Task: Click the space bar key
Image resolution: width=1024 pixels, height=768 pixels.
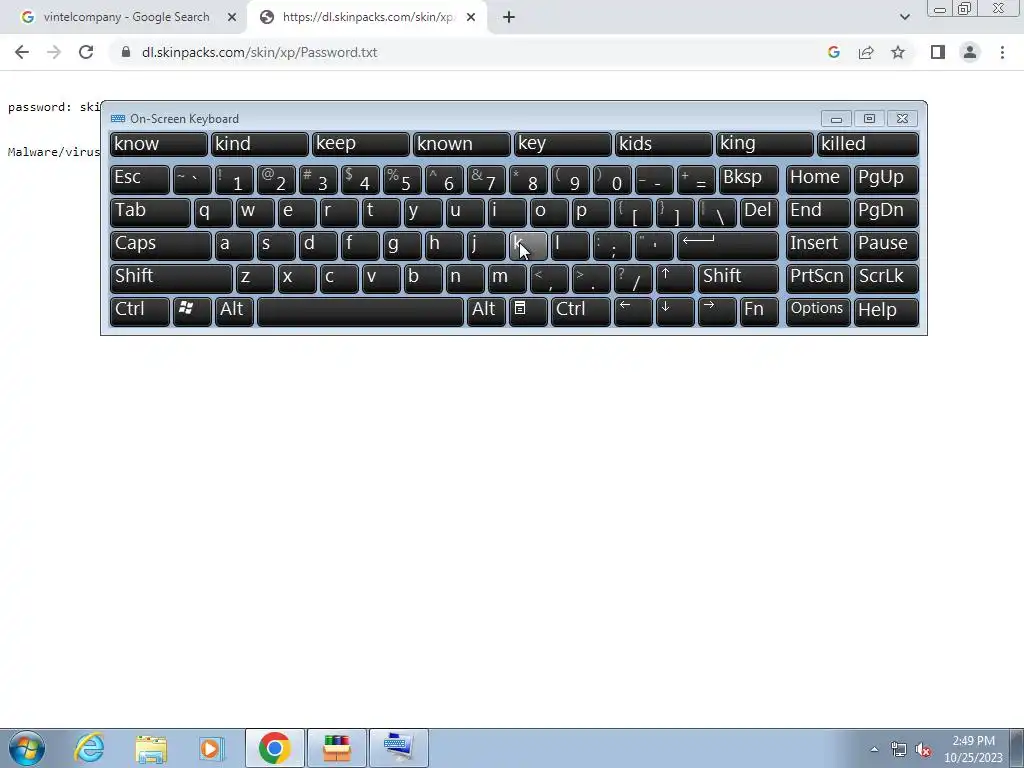Action: point(360,312)
